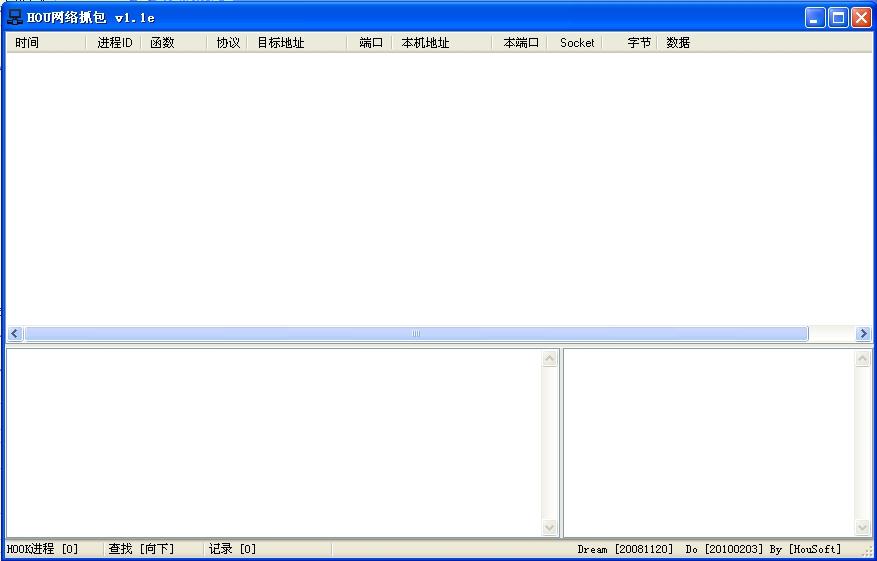
Task: Click the down arrow of right bottom pane scrollbar
Action: pyautogui.click(x=863, y=527)
